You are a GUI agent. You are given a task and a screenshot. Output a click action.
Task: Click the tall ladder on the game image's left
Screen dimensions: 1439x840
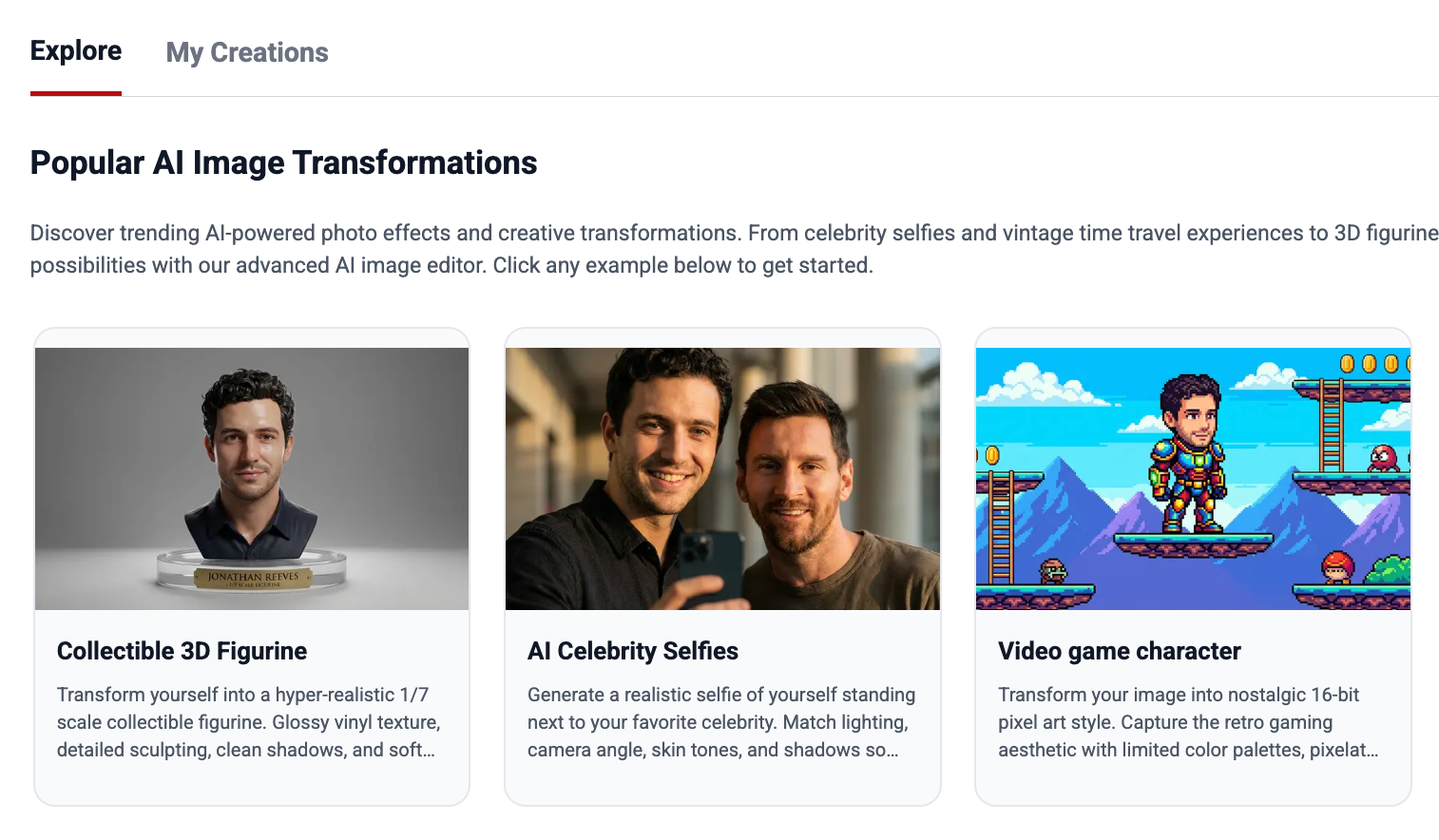coord(1001,527)
